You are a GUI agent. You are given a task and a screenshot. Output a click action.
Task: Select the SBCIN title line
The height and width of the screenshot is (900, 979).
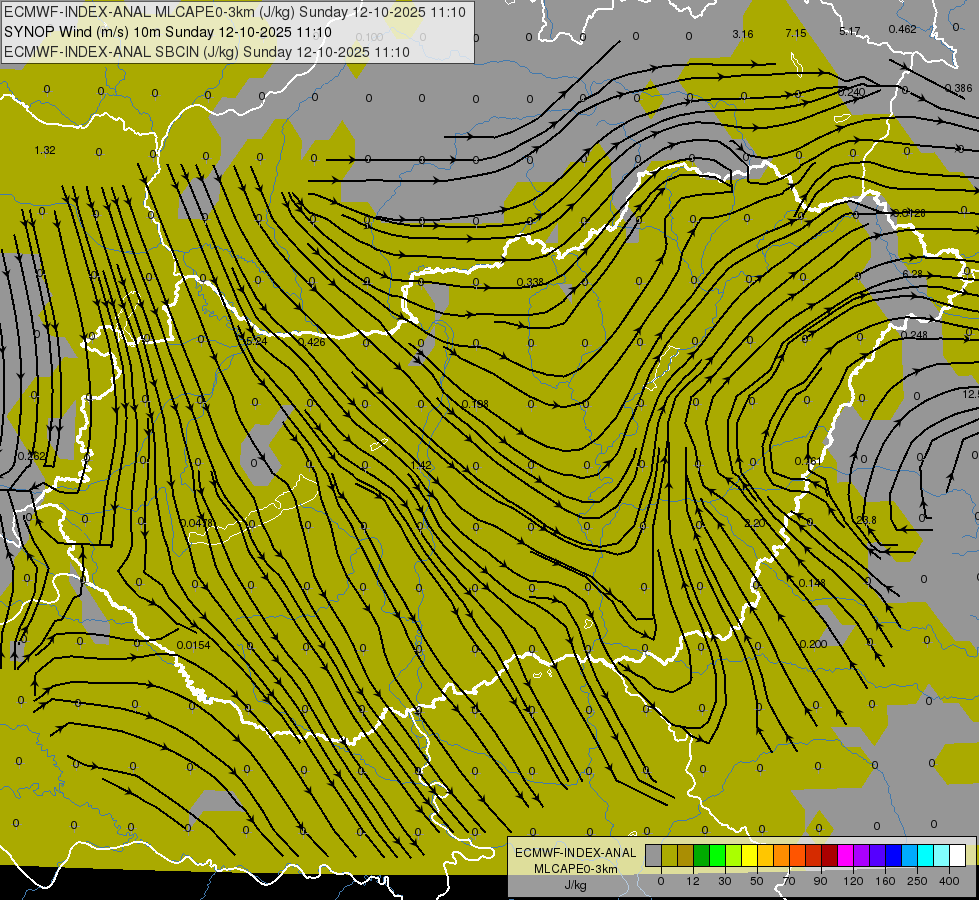click(x=207, y=52)
